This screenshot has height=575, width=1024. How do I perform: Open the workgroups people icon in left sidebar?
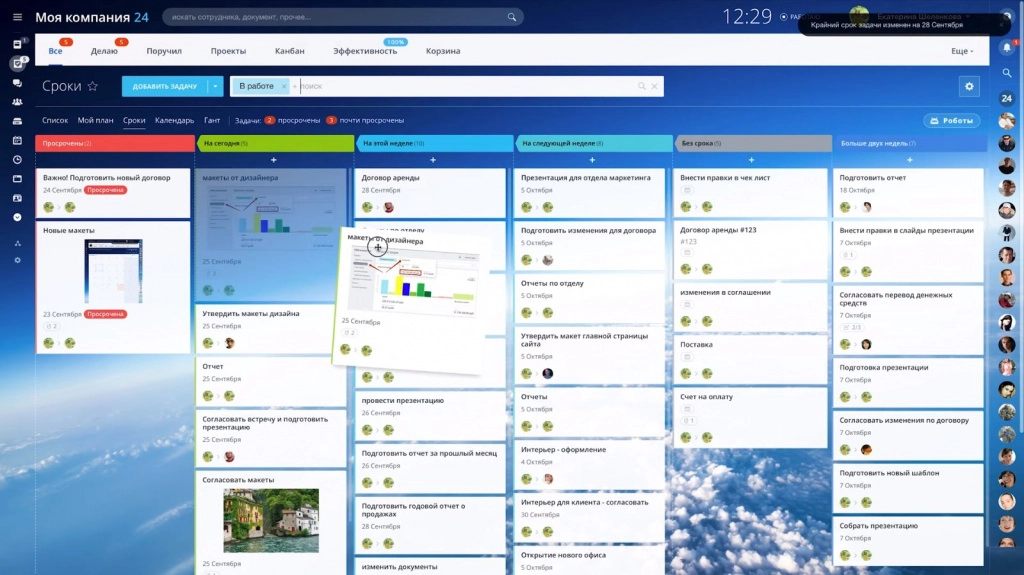tap(17, 102)
